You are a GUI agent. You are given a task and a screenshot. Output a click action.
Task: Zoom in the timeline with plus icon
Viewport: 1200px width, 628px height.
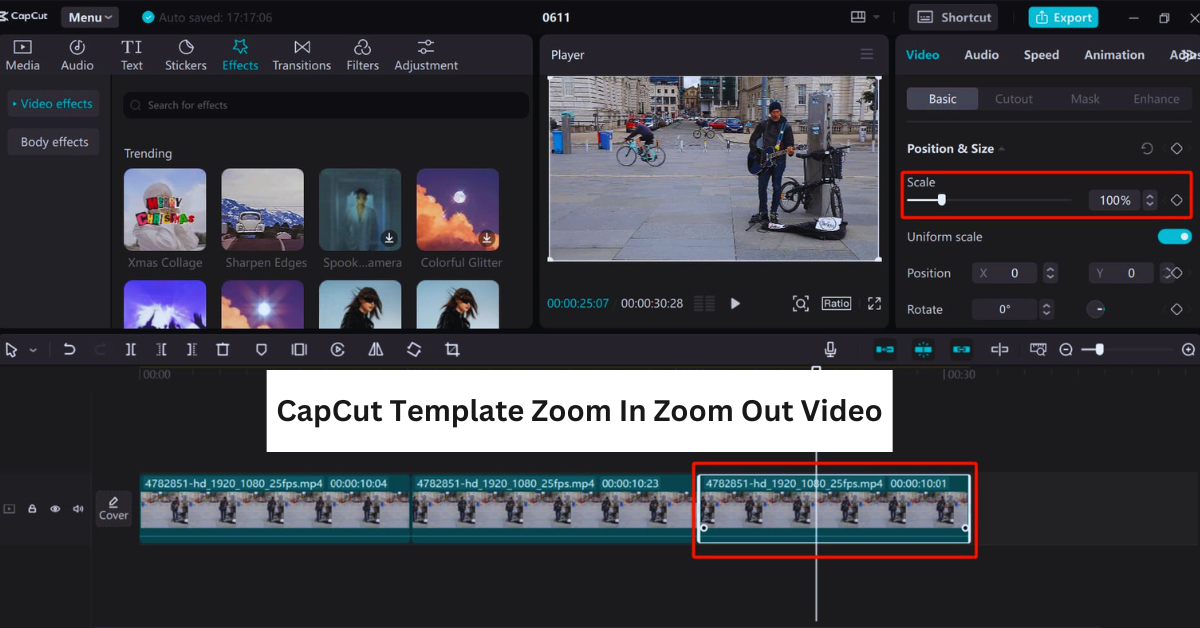pos(1188,349)
